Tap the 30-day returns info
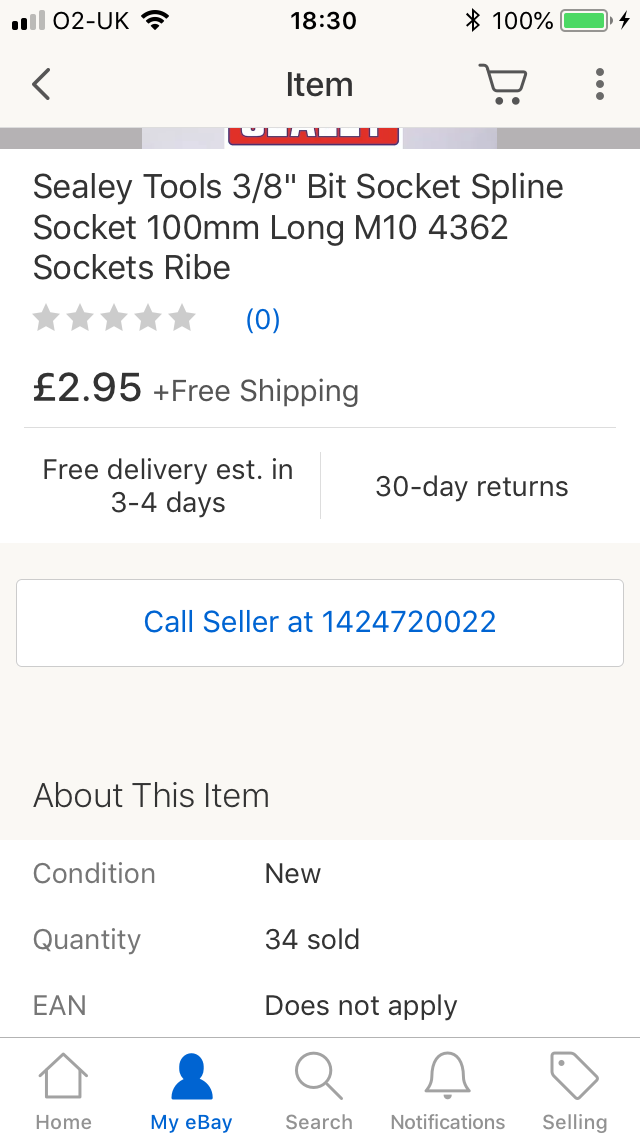640x1136 pixels. (x=472, y=486)
